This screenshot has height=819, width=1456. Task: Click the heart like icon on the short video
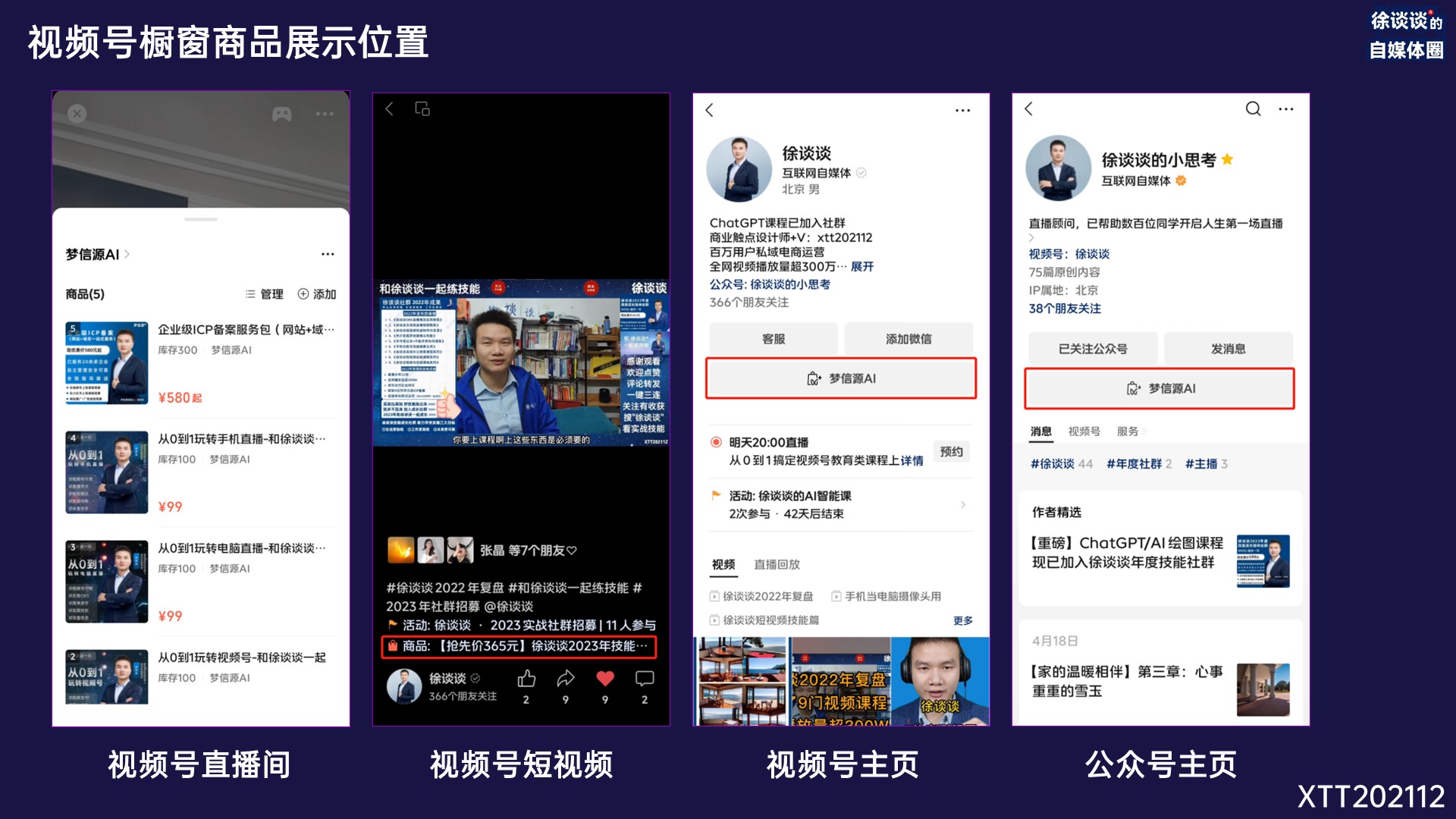(604, 679)
